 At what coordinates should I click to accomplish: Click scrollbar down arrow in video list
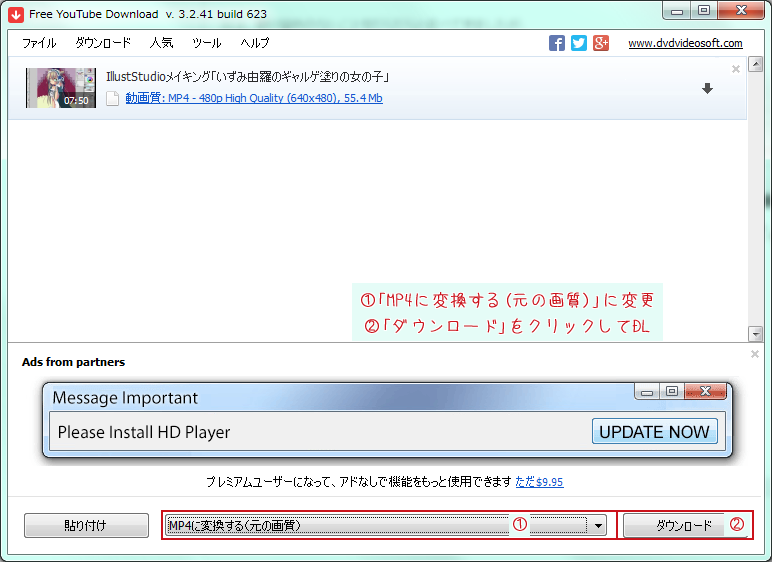pos(755,333)
